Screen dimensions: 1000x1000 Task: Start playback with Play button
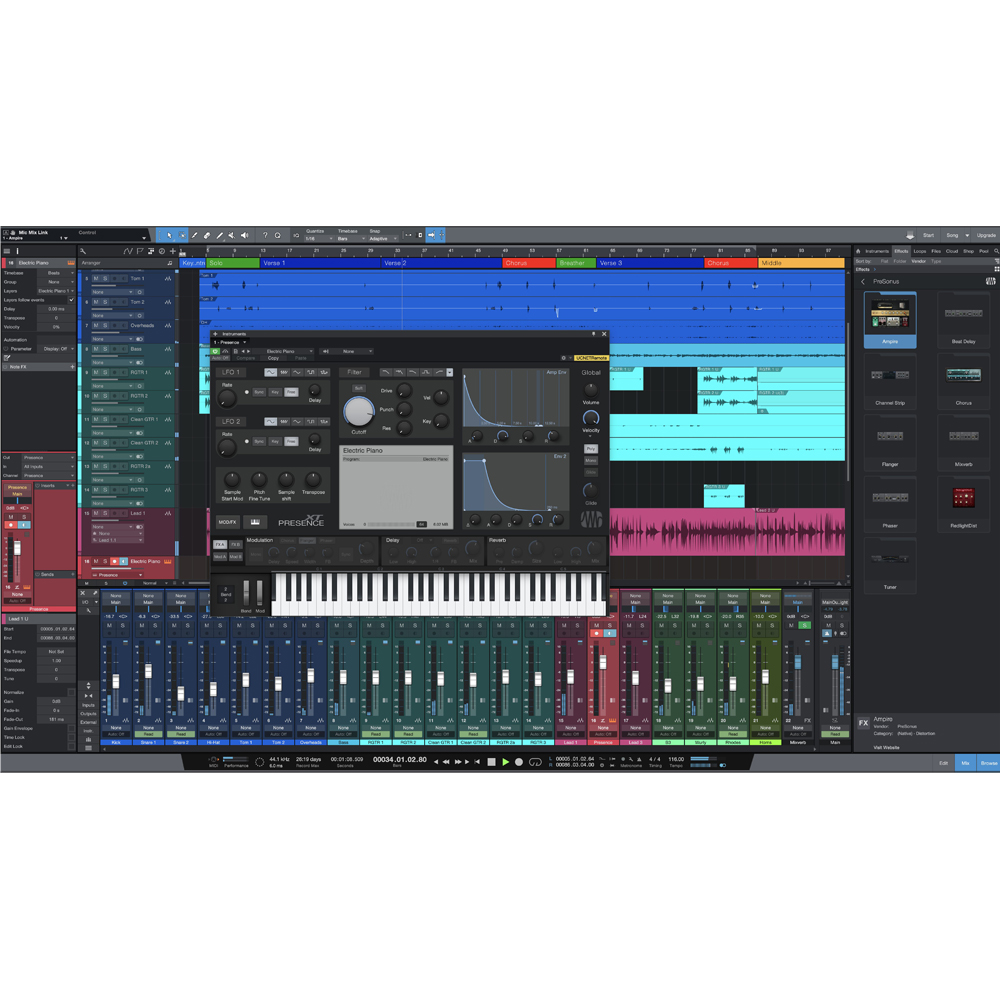(x=506, y=761)
